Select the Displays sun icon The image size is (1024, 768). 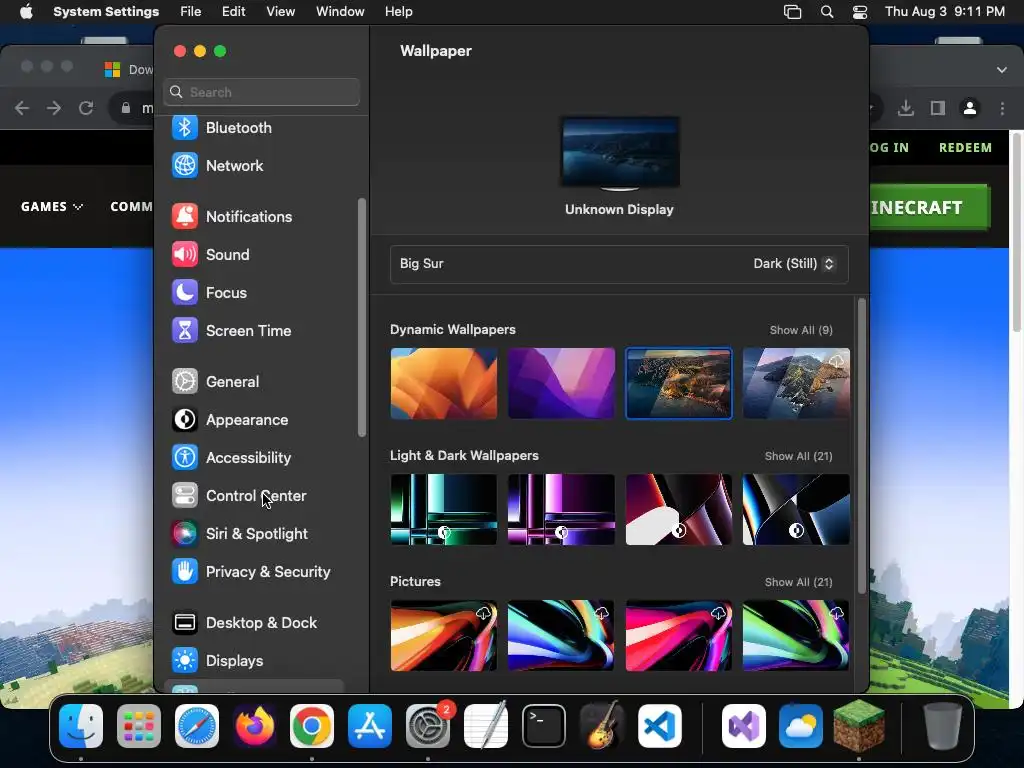185,660
